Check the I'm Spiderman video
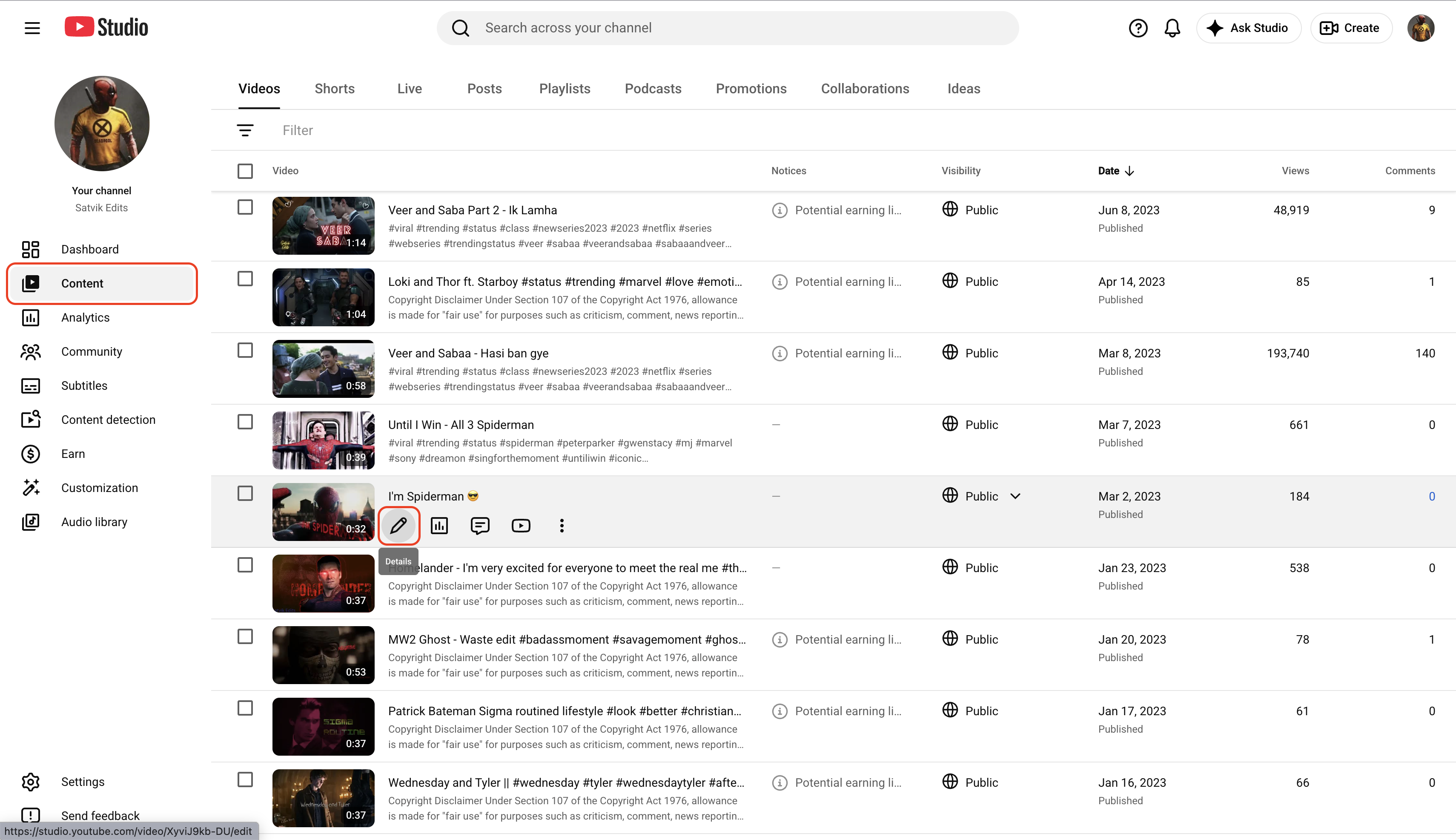 tap(245, 493)
